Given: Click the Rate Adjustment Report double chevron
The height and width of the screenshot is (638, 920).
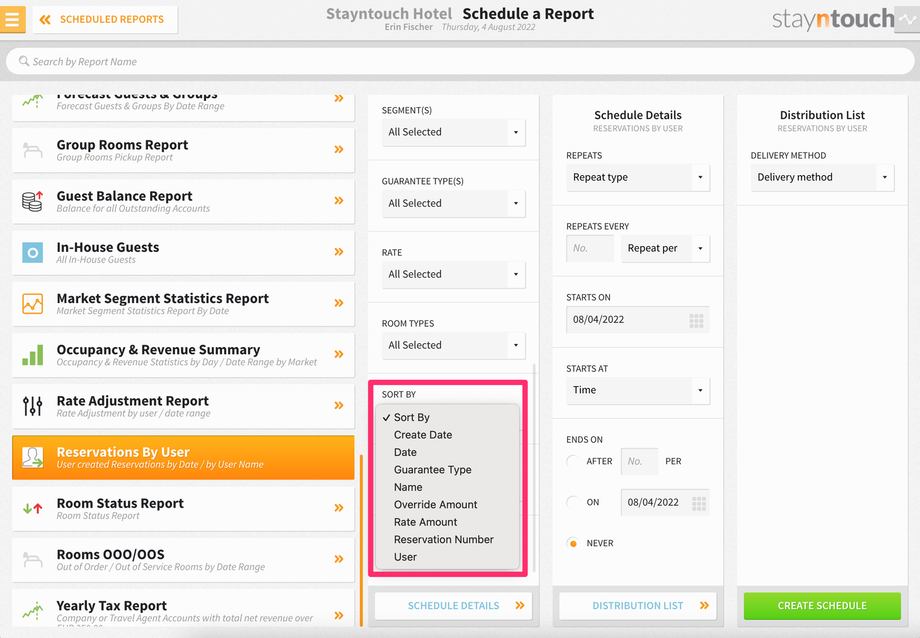Looking at the screenshot, I should click(339, 405).
